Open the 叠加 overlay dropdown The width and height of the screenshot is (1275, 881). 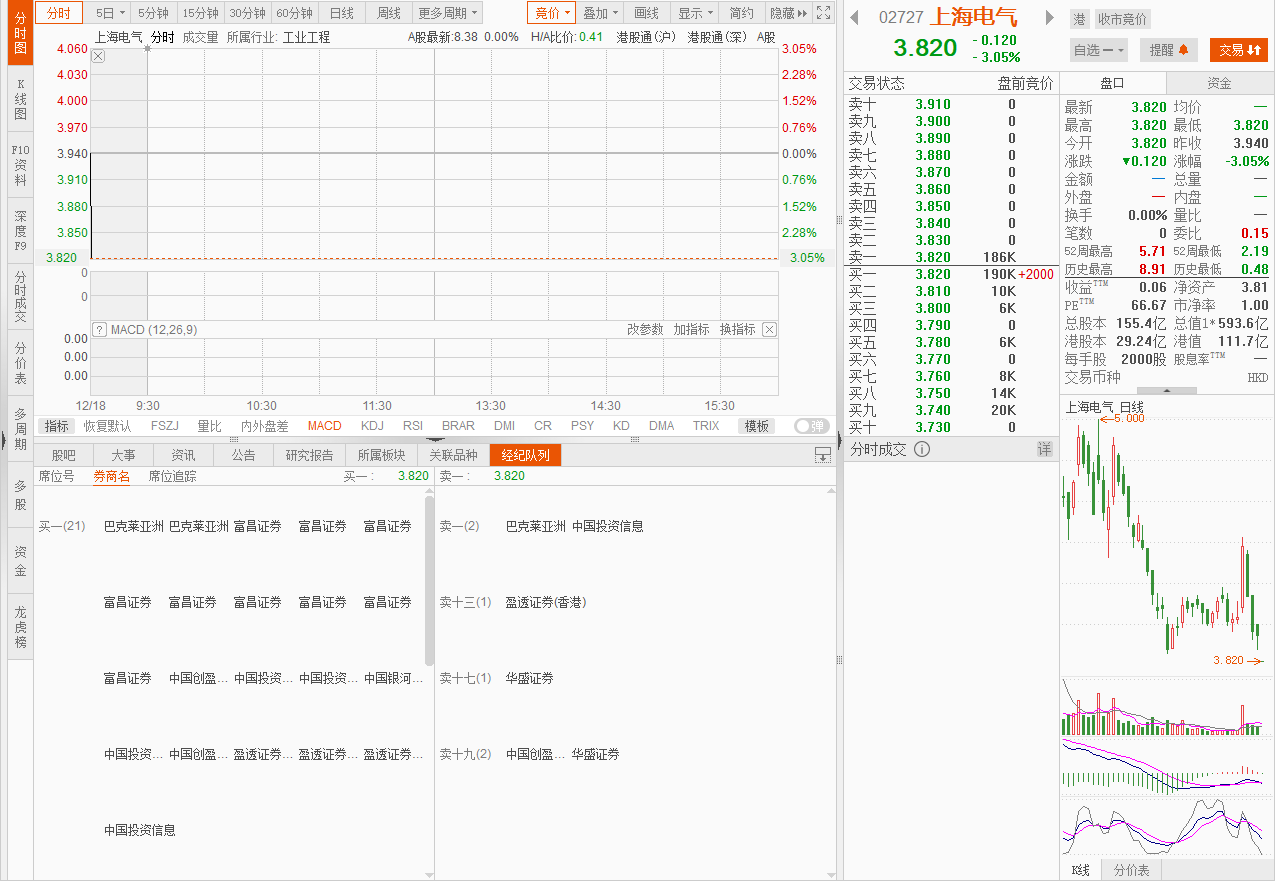pos(601,13)
